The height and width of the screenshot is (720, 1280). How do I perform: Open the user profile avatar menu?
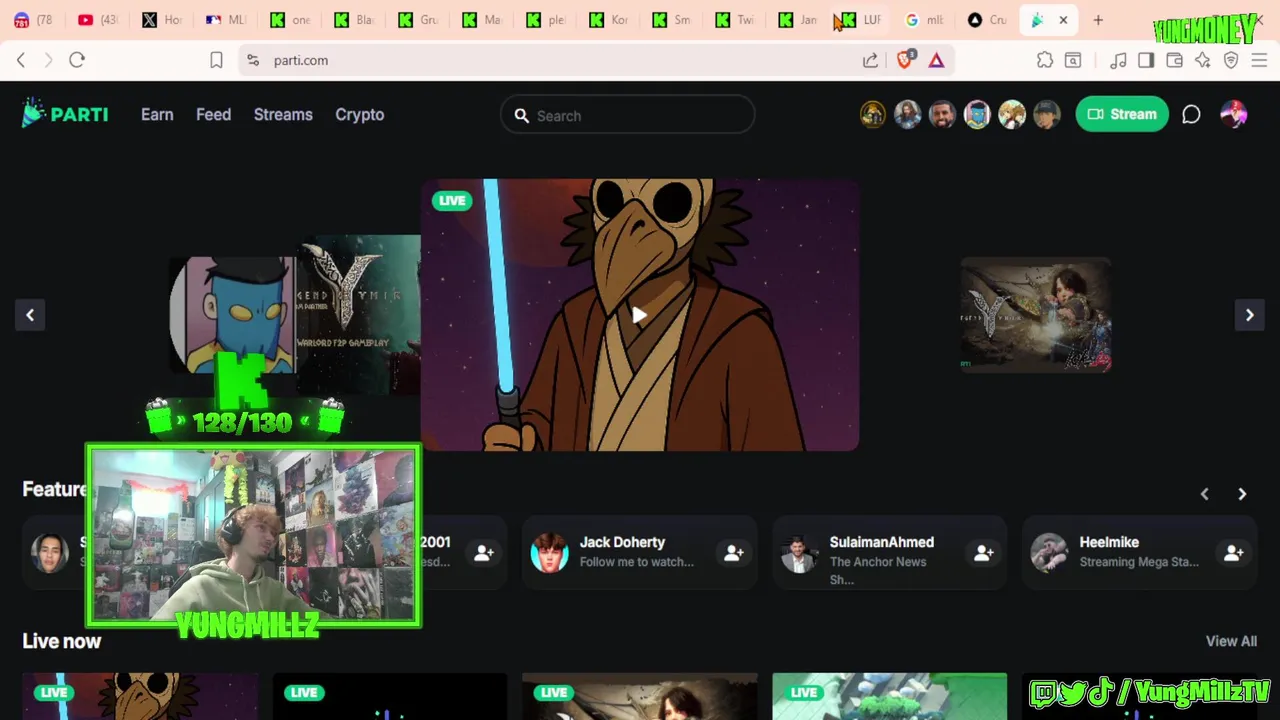(1234, 114)
